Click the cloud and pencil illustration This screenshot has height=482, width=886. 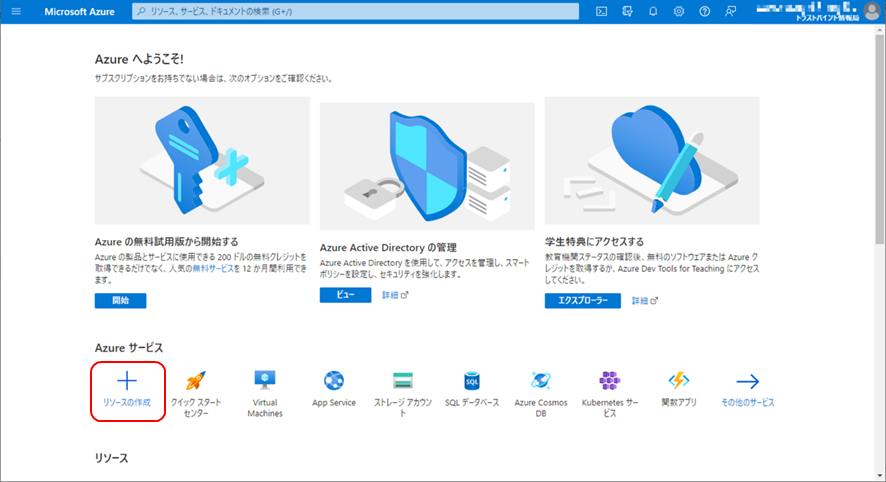pyautogui.click(x=652, y=160)
